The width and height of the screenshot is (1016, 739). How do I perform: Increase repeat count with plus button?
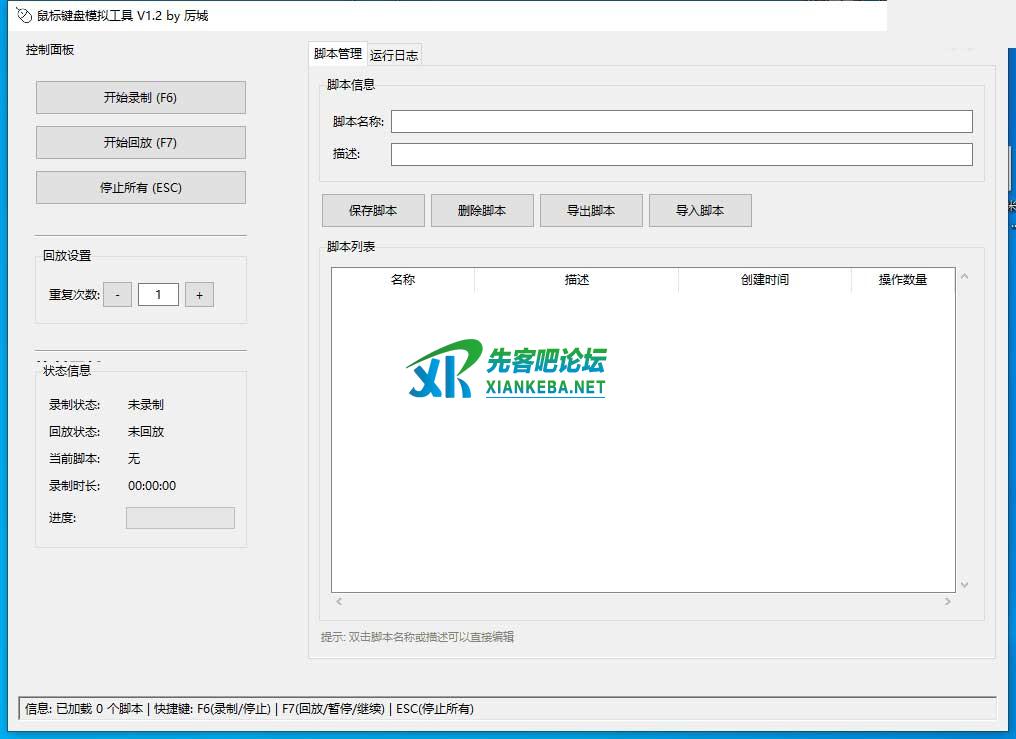coord(199,295)
